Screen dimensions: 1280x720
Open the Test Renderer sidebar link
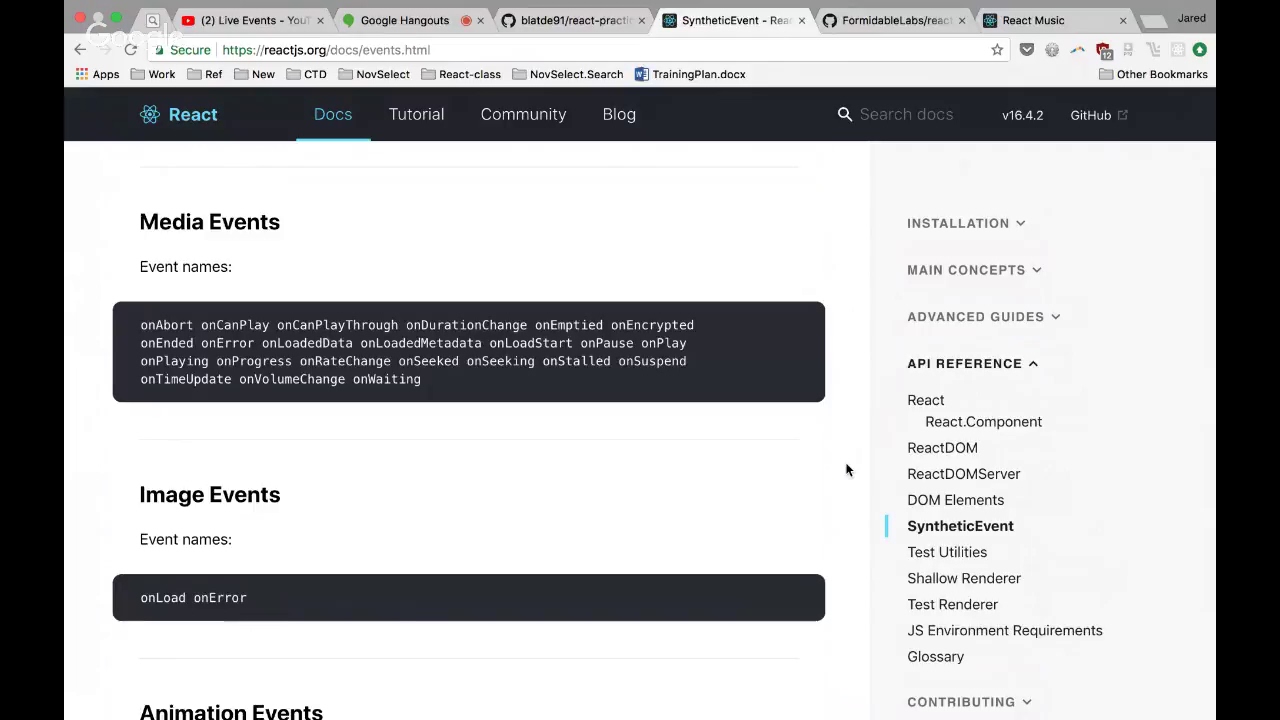click(952, 604)
